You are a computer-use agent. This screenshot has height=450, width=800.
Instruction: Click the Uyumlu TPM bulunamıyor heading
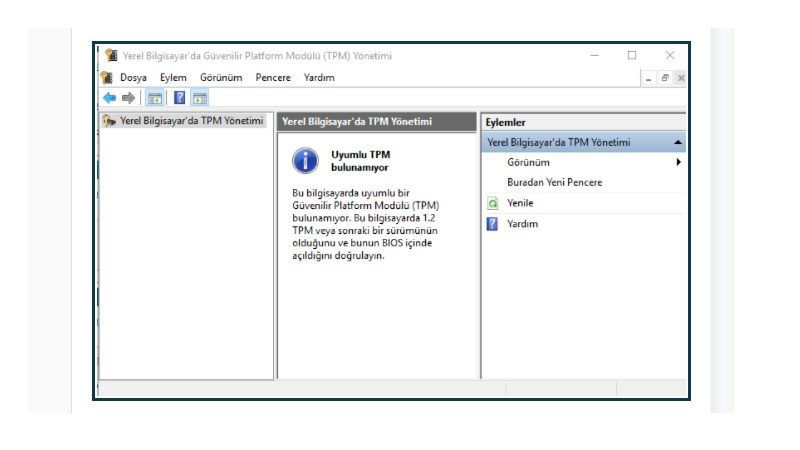[360, 161]
